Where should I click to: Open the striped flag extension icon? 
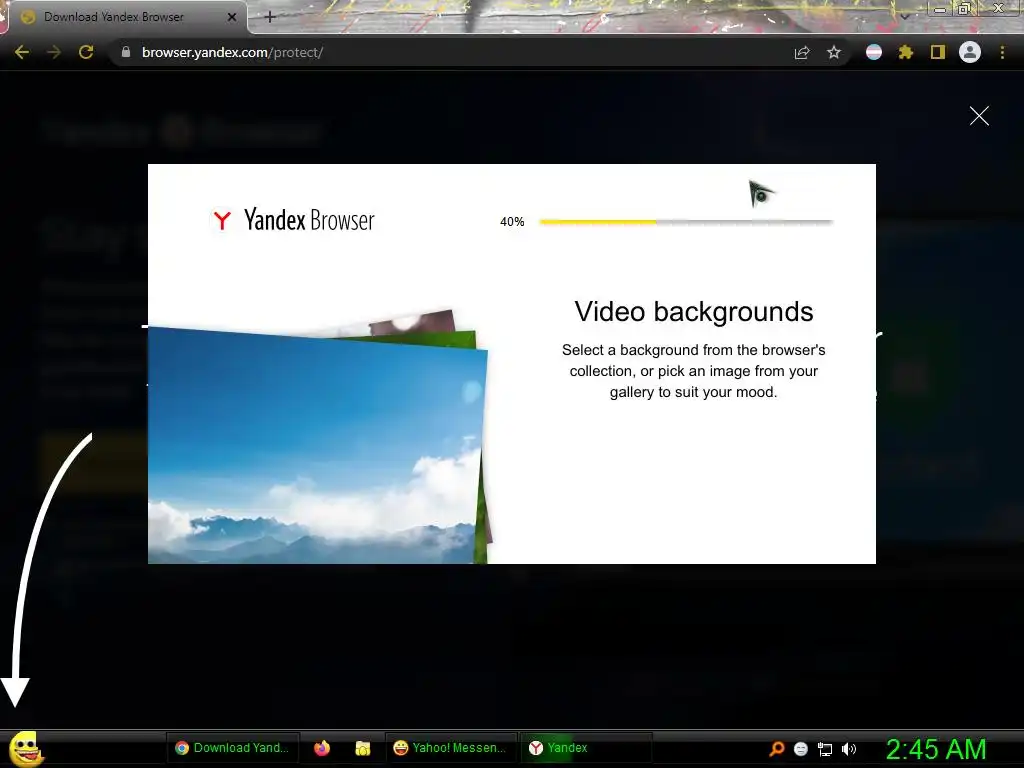[x=874, y=52]
